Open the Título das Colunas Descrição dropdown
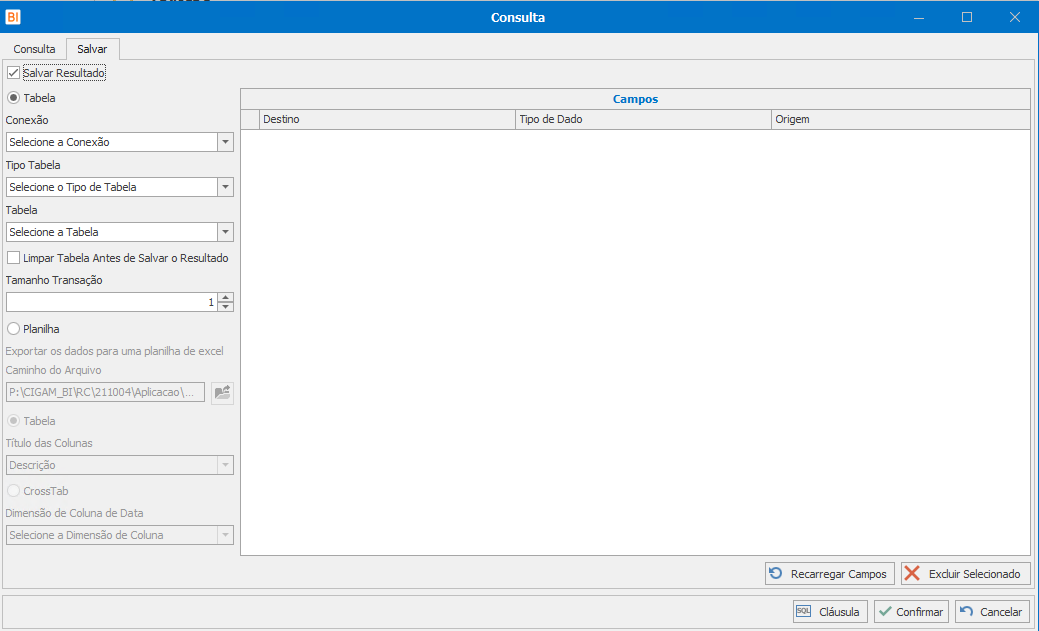The height and width of the screenshot is (631, 1039). (x=225, y=465)
